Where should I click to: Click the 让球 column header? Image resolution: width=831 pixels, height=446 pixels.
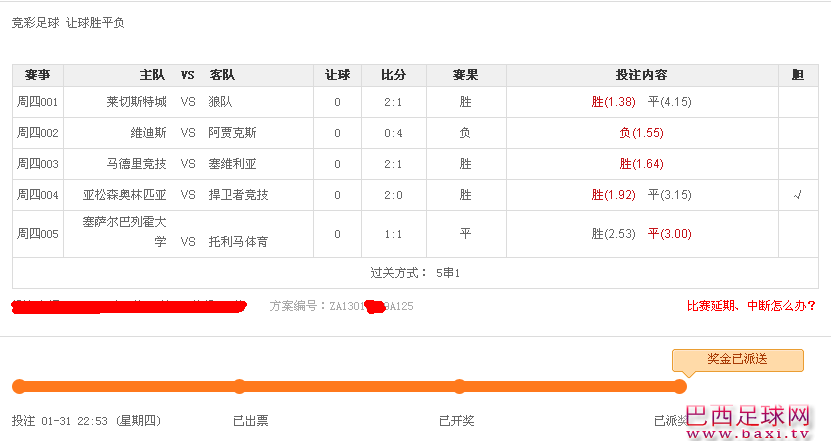338,75
